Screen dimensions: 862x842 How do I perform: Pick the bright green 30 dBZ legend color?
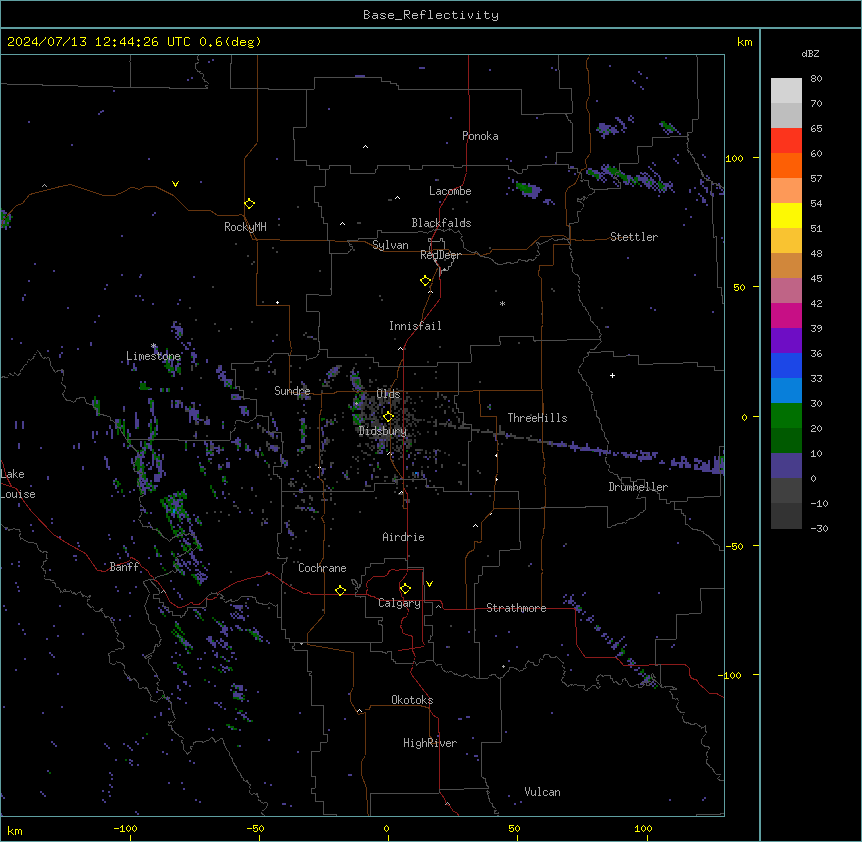786,416
